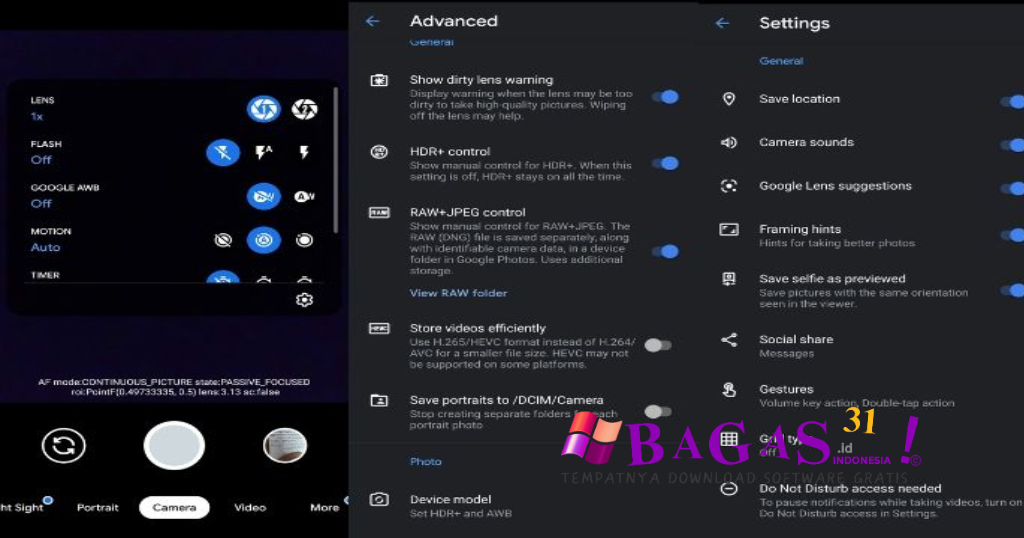Click the AF mode debug text
1024x538 pixels.
point(174,387)
